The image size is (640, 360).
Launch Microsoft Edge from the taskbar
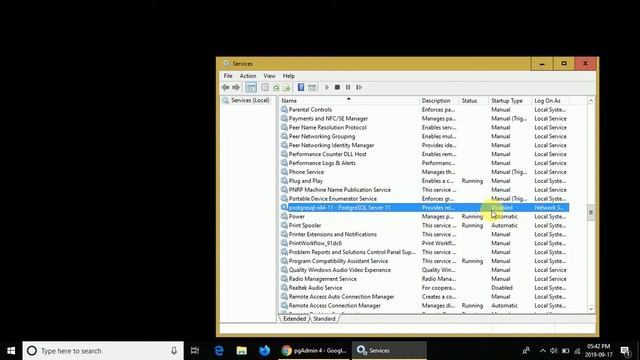219,351
